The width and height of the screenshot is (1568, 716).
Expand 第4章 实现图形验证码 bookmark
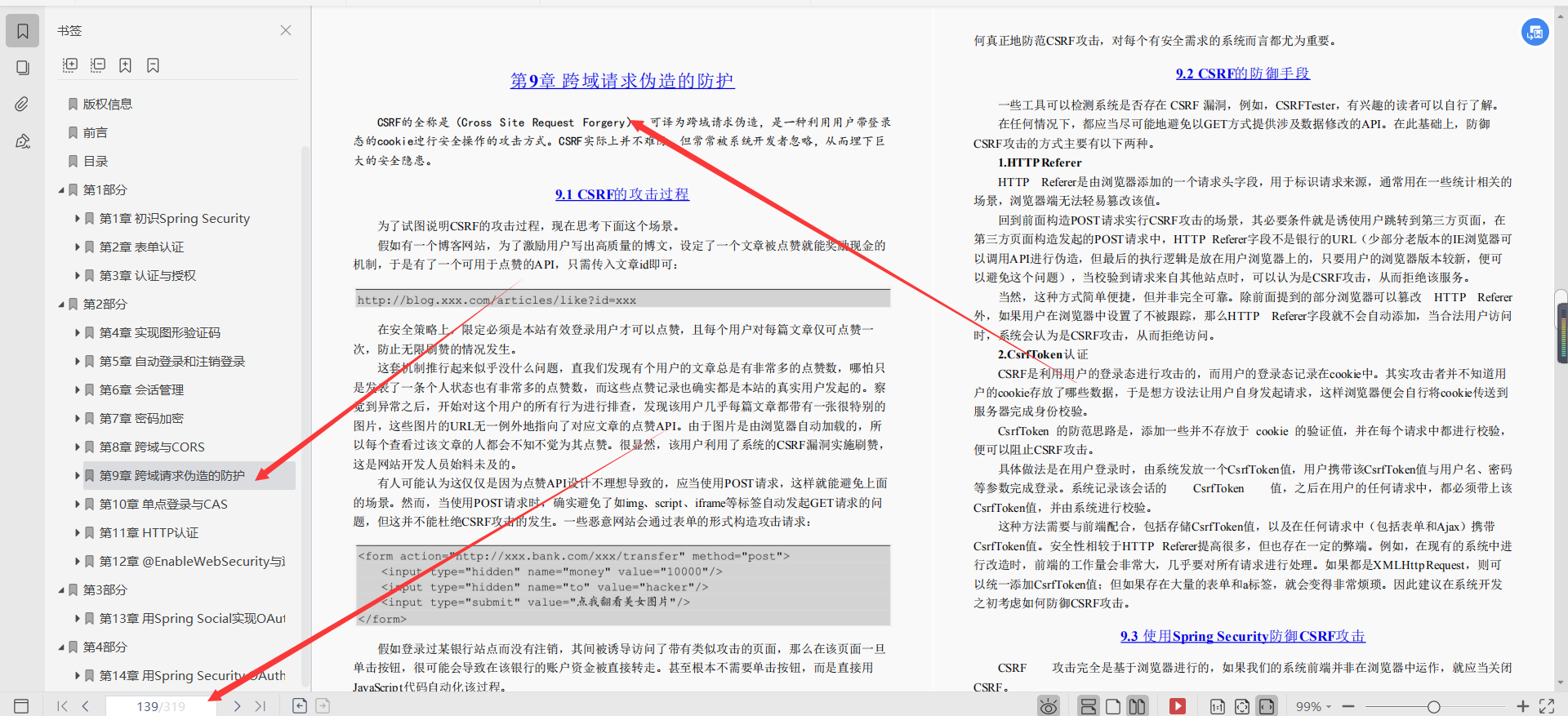[78, 333]
